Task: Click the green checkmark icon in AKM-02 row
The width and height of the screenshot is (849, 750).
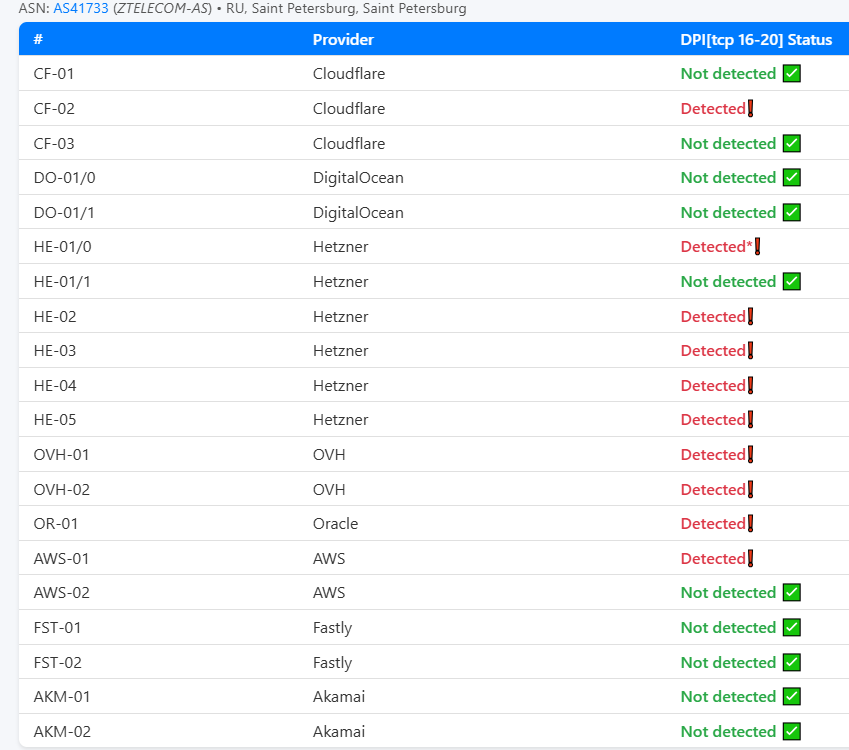Action: (792, 732)
